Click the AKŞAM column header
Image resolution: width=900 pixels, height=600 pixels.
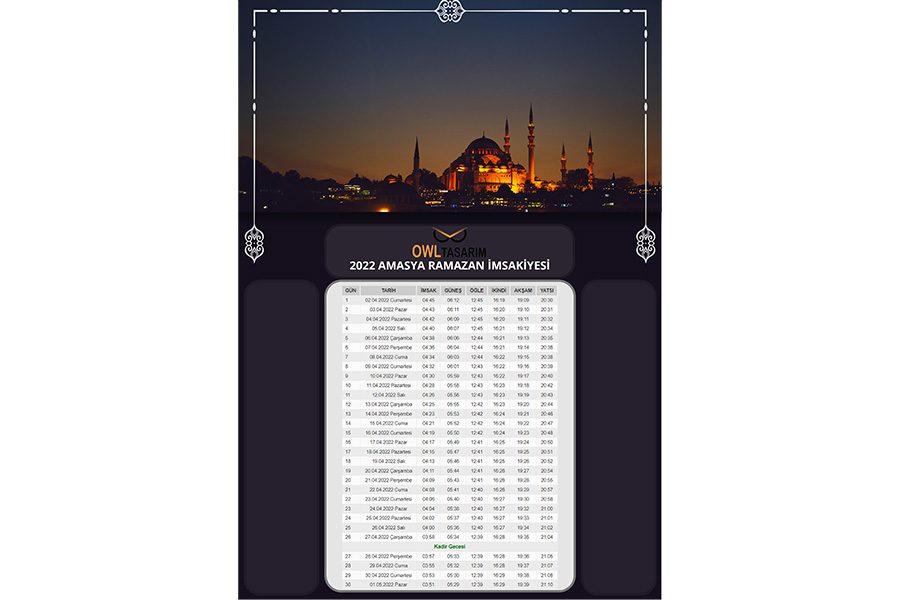coord(523,291)
